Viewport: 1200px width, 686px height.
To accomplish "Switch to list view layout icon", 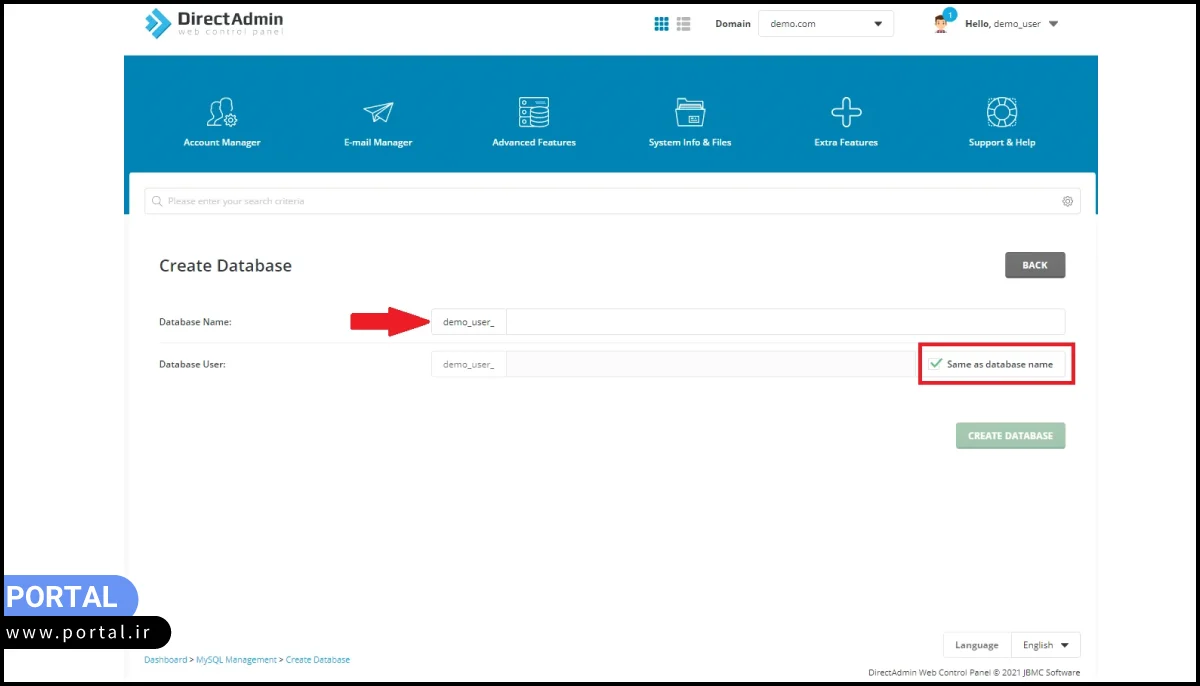I will pyautogui.click(x=684, y=24).
